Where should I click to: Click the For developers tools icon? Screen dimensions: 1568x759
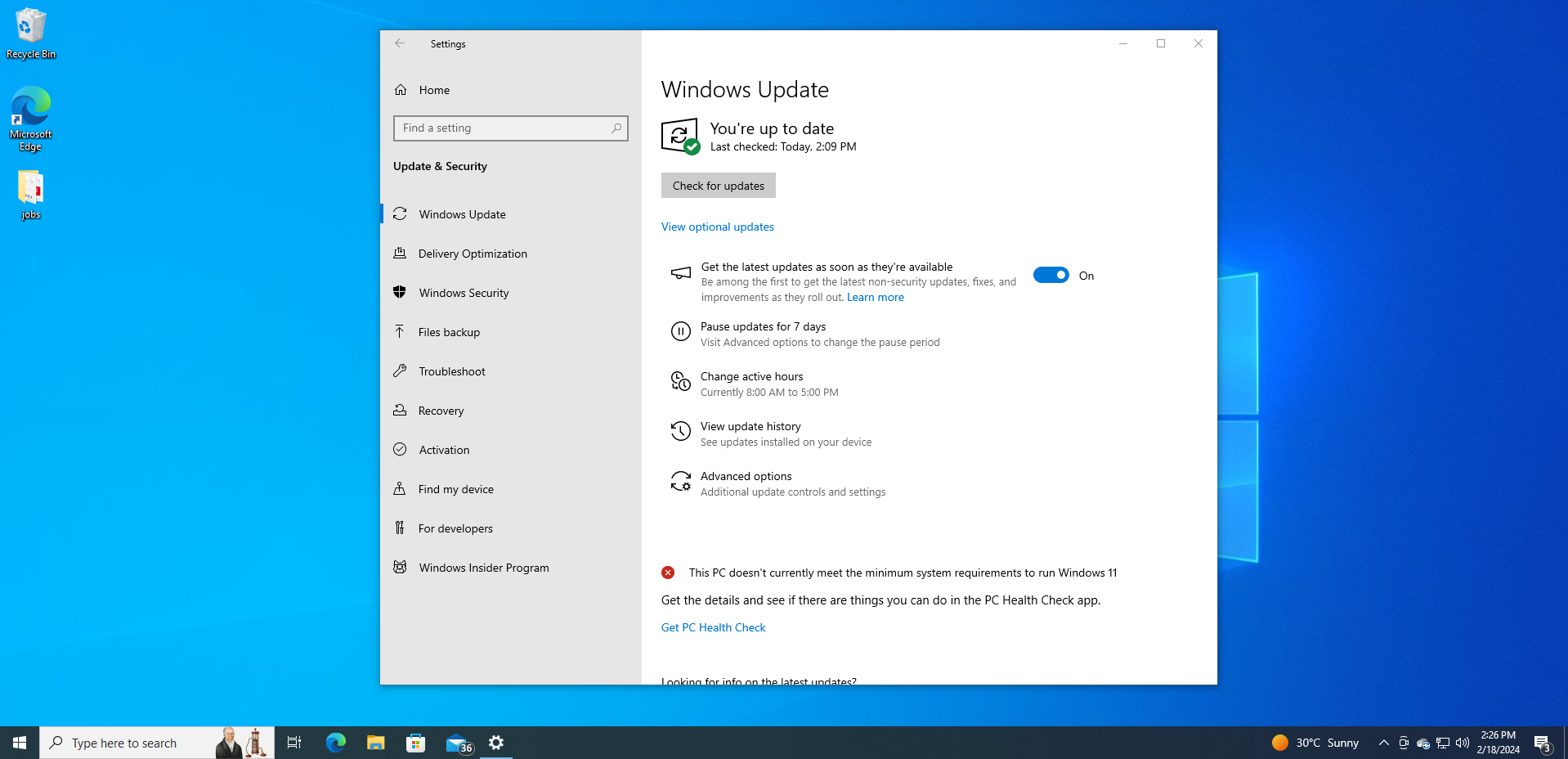click(x=400, y=528)
